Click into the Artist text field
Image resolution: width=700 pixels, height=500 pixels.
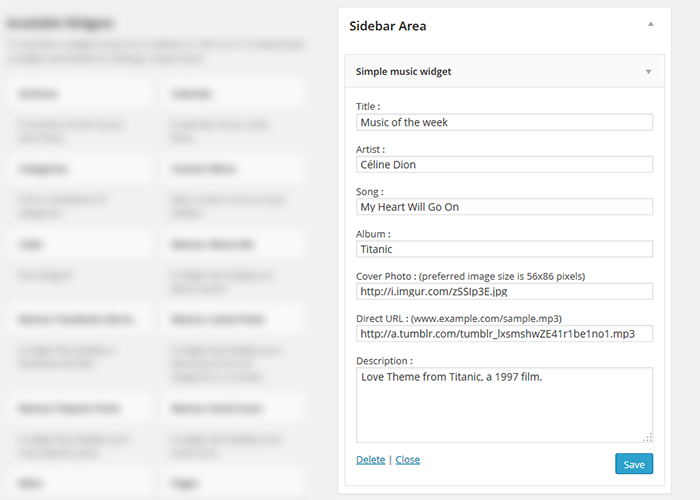coord(504,164)
